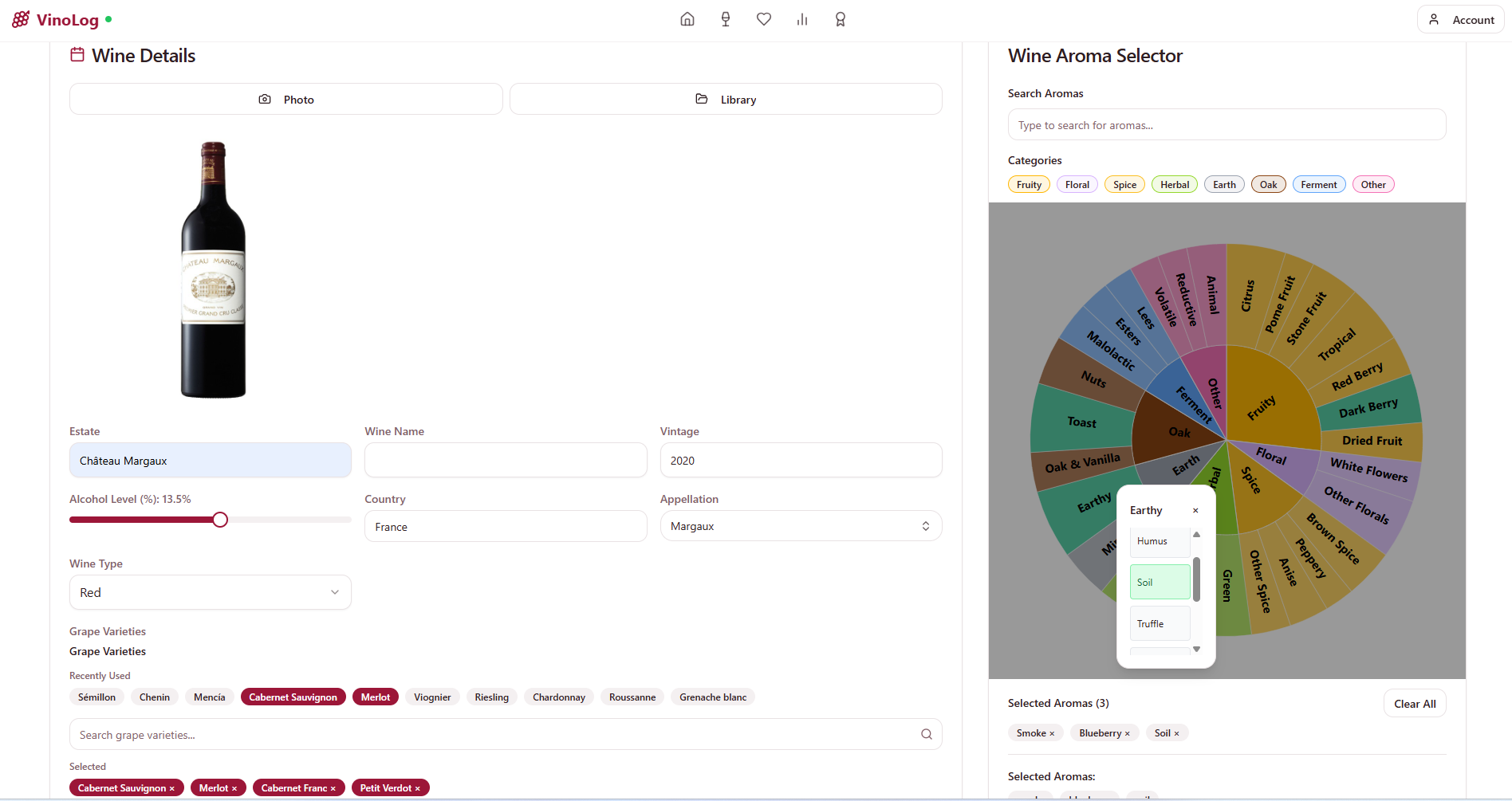The image size is (1512, 801).
Task: Click the Search Aromas input field
Action: 1227,125
